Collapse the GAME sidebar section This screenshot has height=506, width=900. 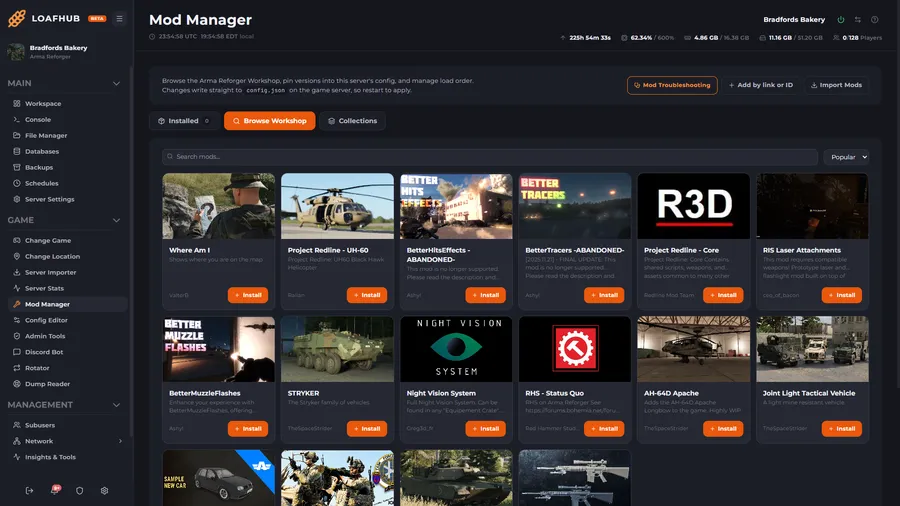click(x=117, y=220)
